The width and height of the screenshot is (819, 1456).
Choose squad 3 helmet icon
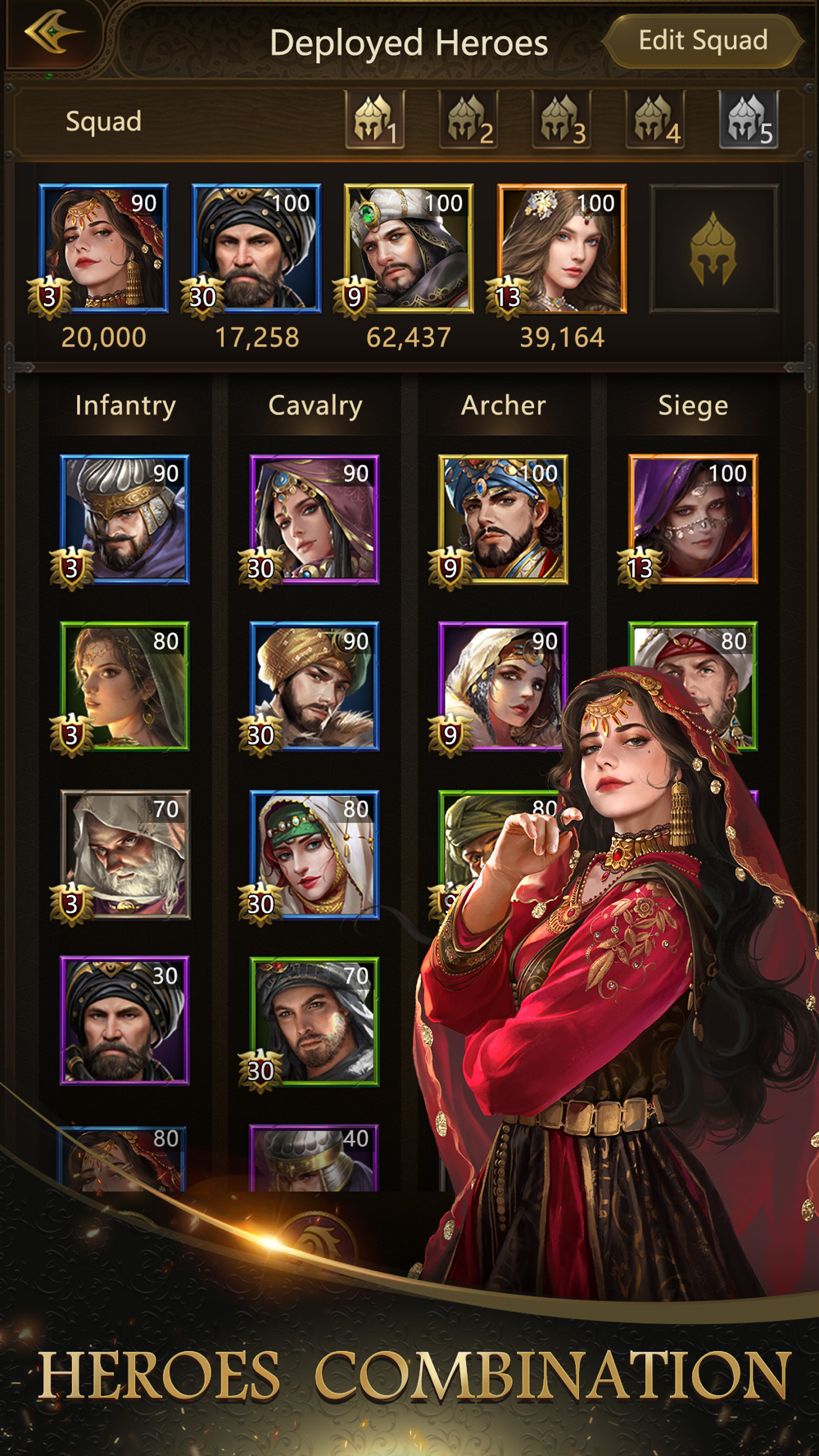click(562, 120)
